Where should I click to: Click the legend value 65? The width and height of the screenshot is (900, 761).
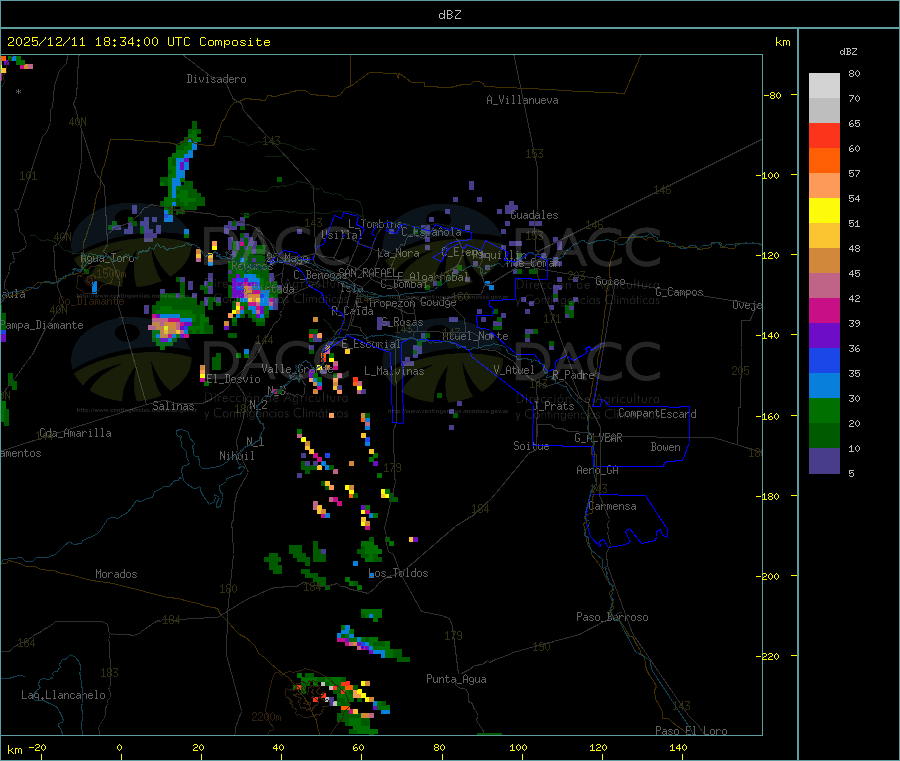pos(854,123)
